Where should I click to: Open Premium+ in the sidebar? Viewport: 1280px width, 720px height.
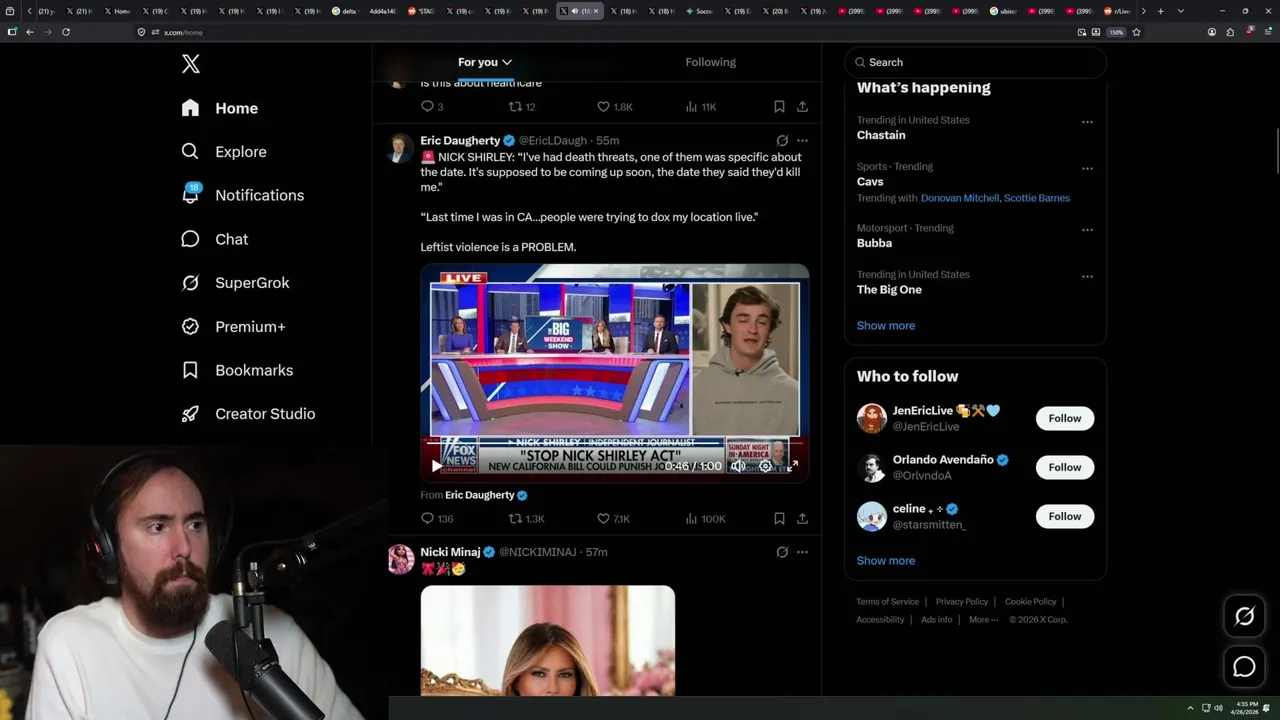click(x=233, y=327)
